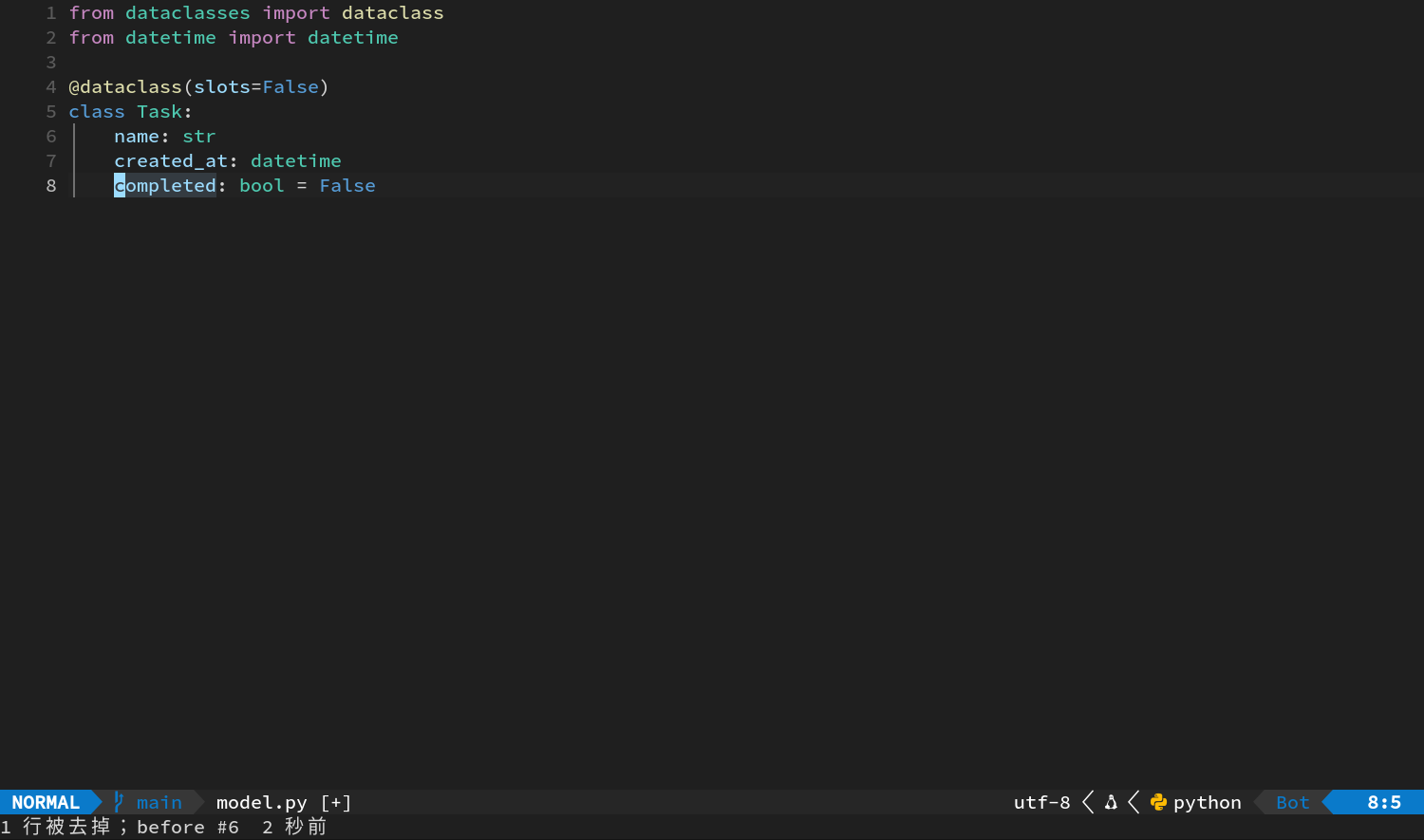Click line number 1 in the gutter
This screenshot has width=1424, height=840.
pos(51,13)
